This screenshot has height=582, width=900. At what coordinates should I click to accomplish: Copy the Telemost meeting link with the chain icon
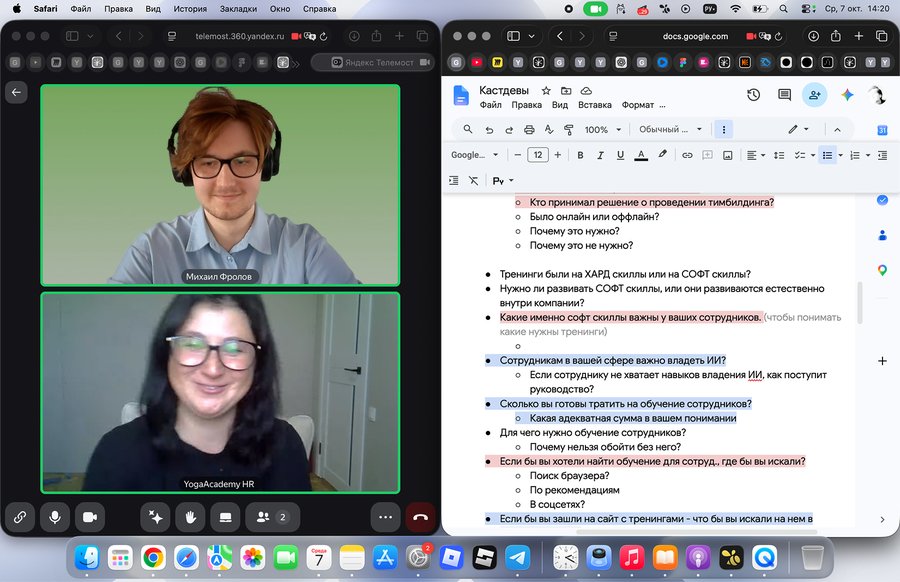pos(20,517)
